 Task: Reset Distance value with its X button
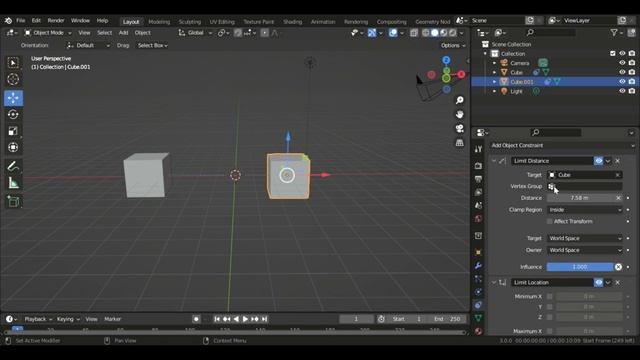click(618, 198)
